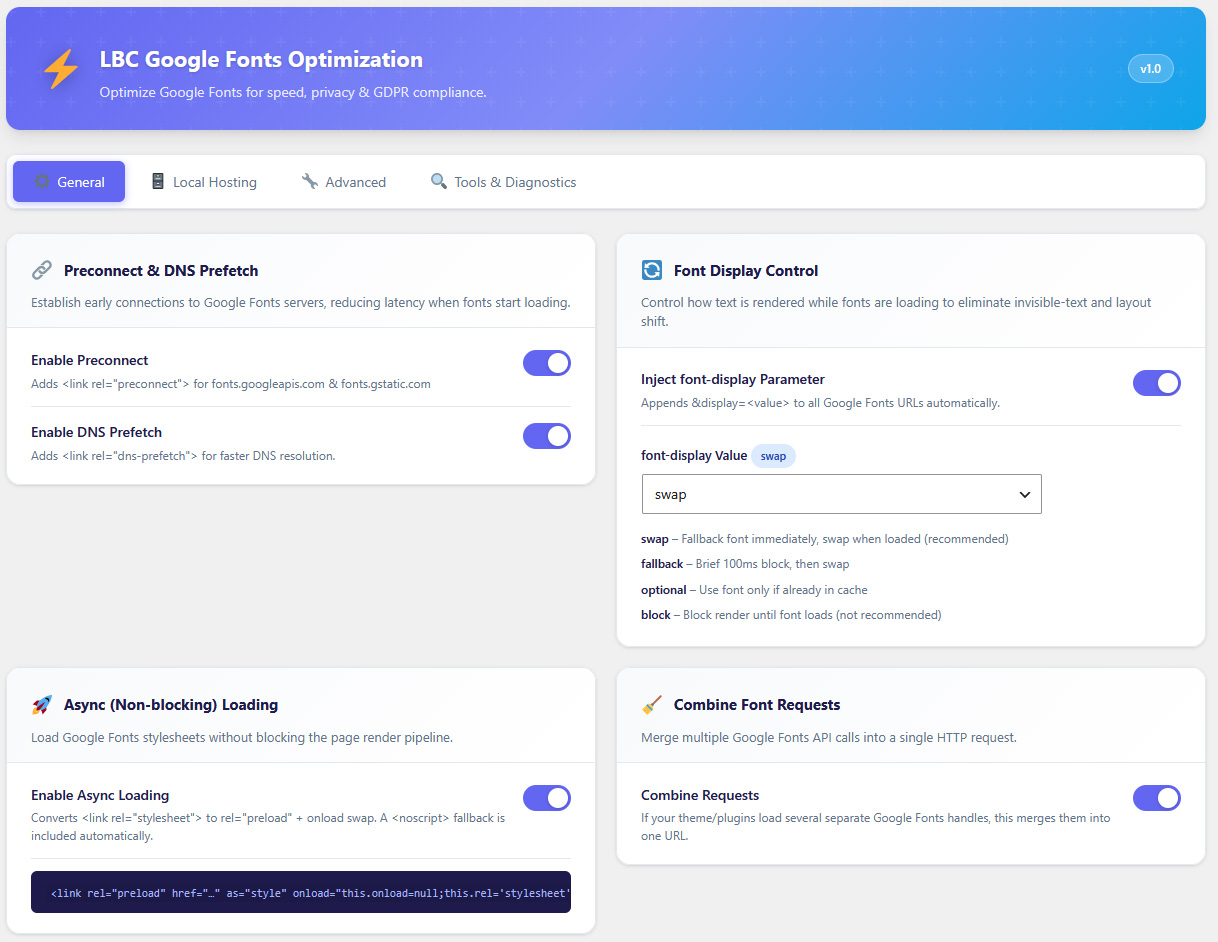The width and height of the screenshot is (1218, 942).
Task: Click the refresh icon by Font Display Control
Action: (x=652, y=270)
